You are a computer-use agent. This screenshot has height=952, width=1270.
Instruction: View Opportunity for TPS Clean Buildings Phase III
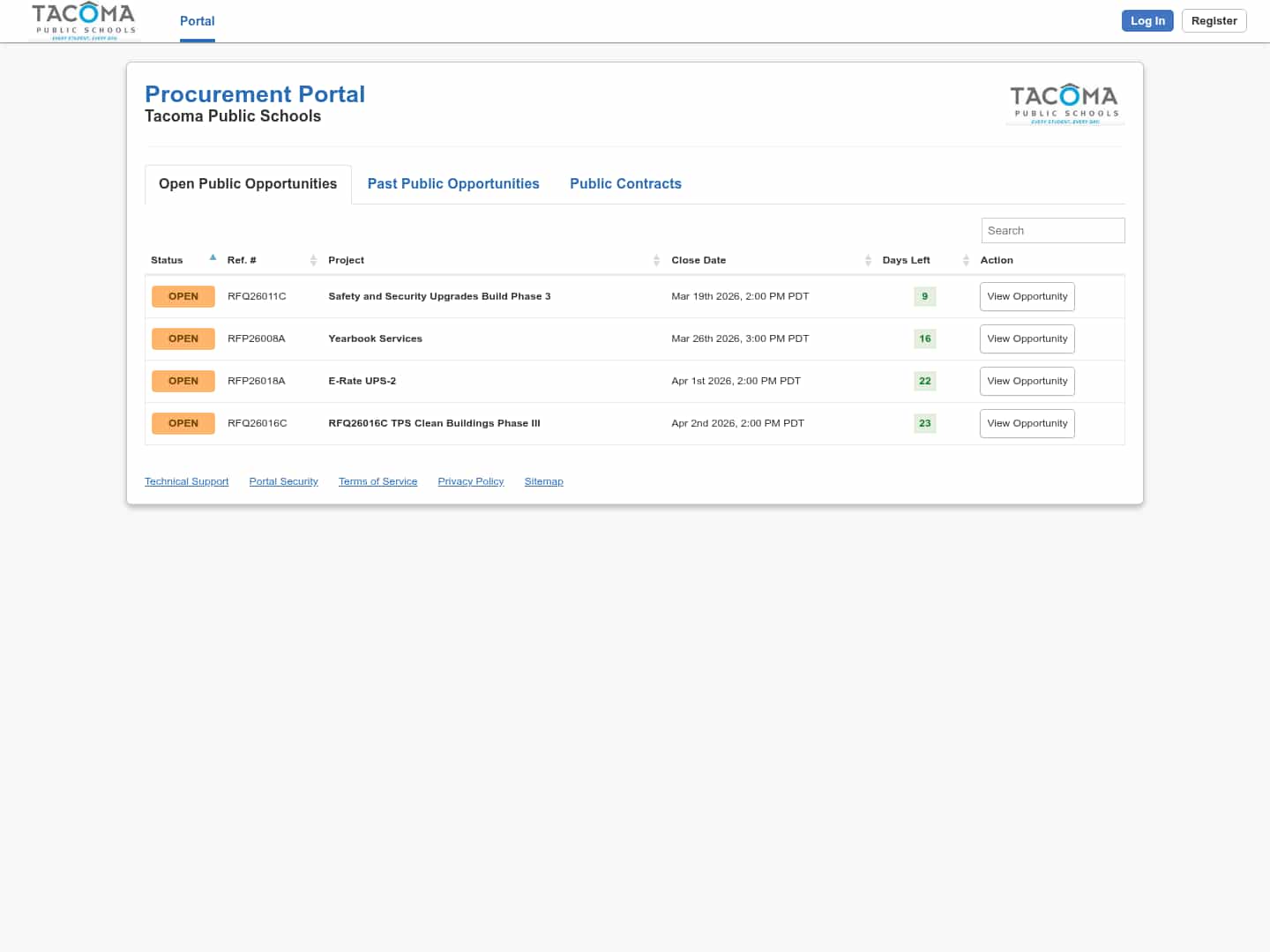(1027, 424)
